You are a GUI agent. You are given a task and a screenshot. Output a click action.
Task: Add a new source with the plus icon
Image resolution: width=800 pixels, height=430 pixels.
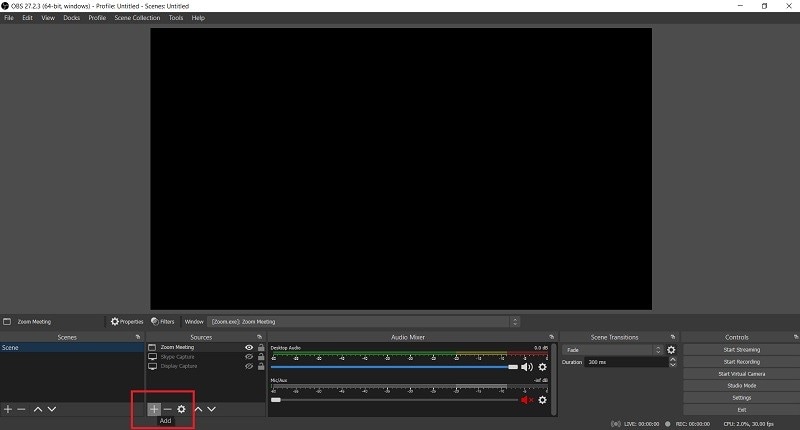pos(154,409)
